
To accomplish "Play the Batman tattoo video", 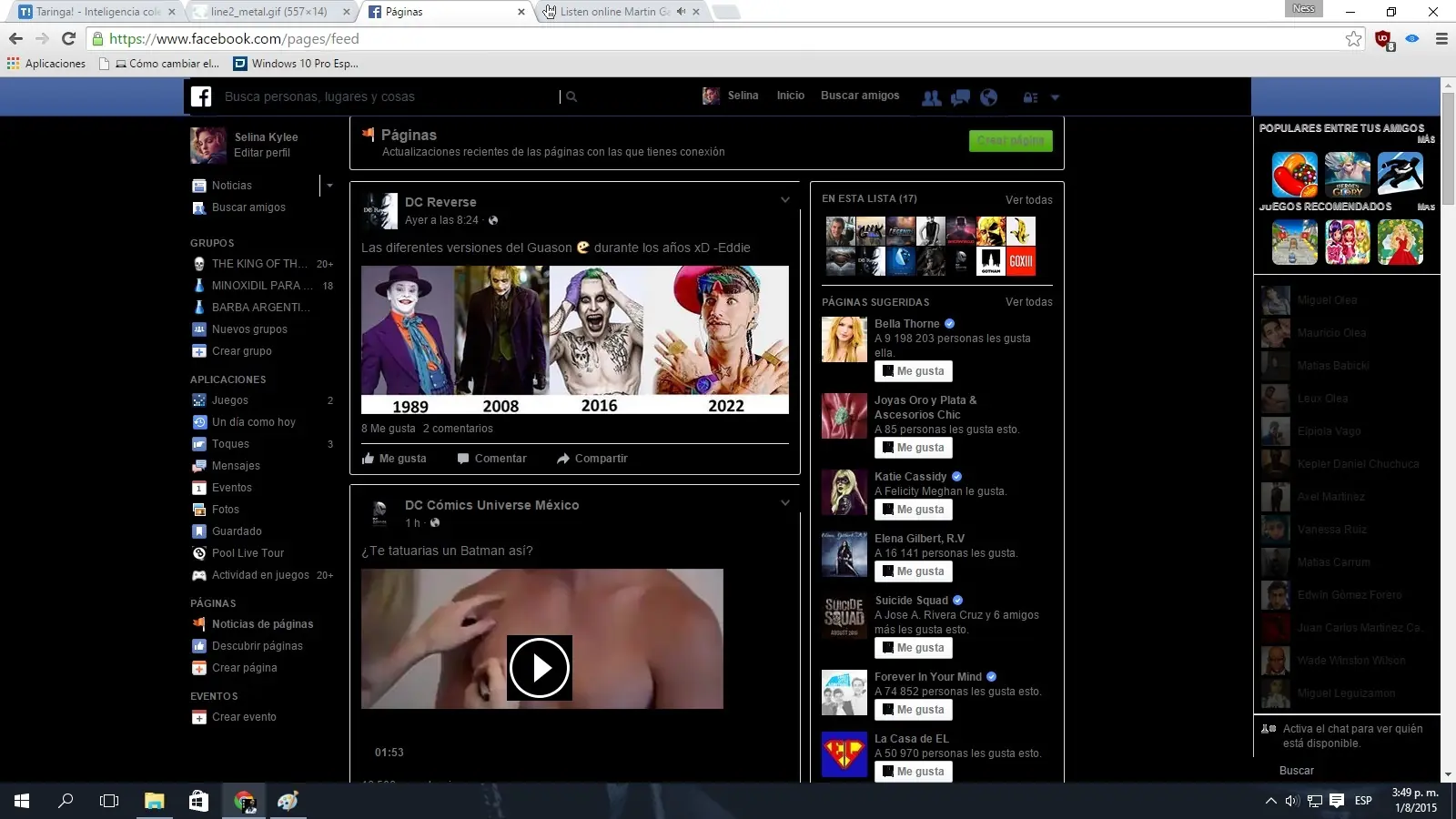I will tap(540, 668).
